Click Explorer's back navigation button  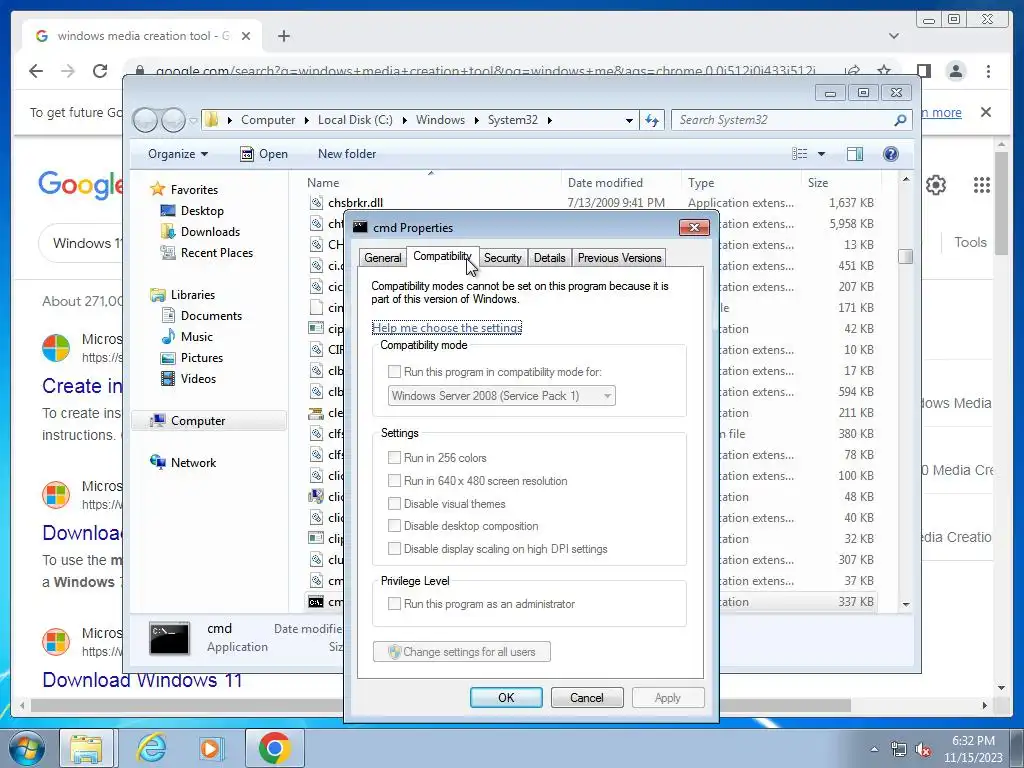coord(145,120)
